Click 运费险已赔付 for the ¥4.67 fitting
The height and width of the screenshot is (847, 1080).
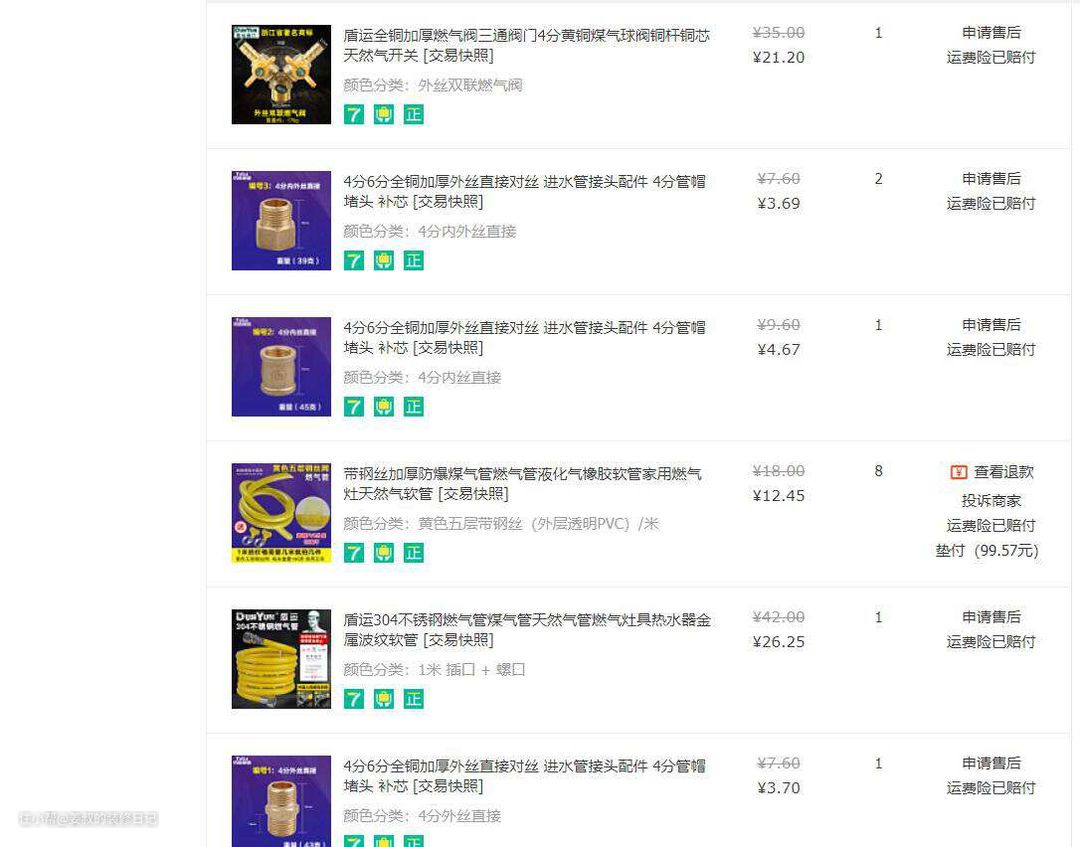[991, 350]
